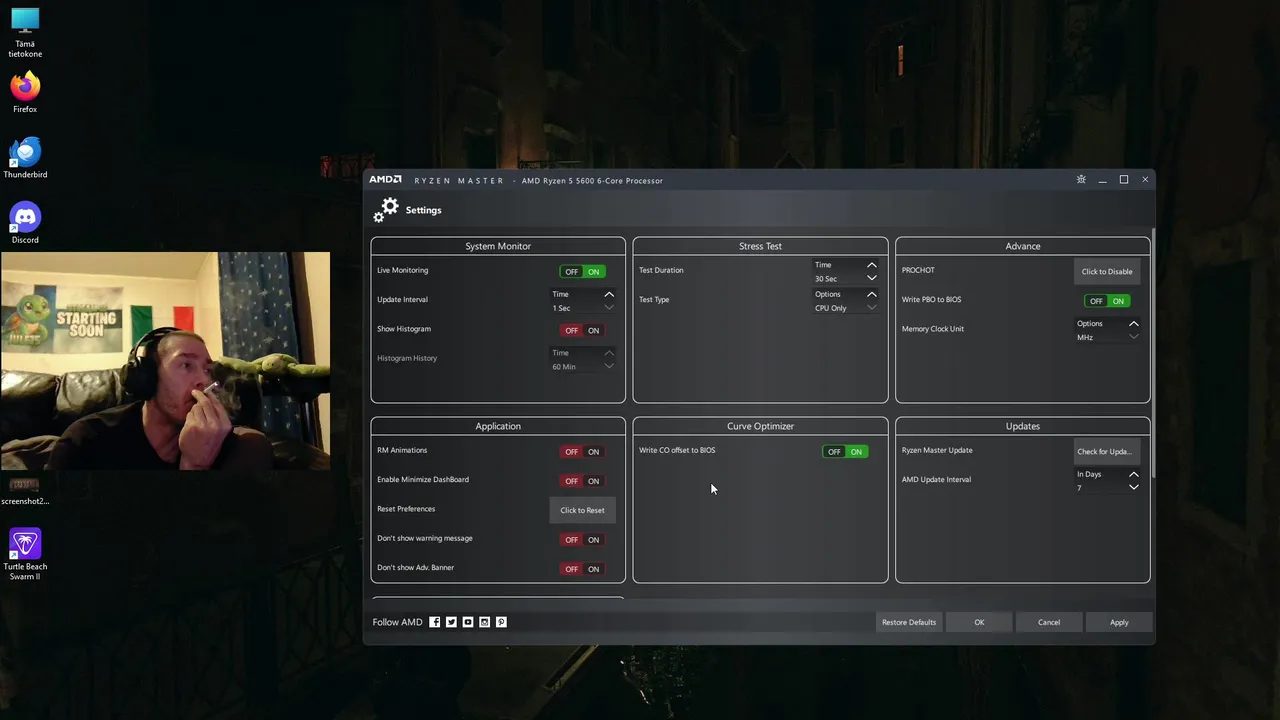Open Firefox desktop shortcut

pos(25,93)
